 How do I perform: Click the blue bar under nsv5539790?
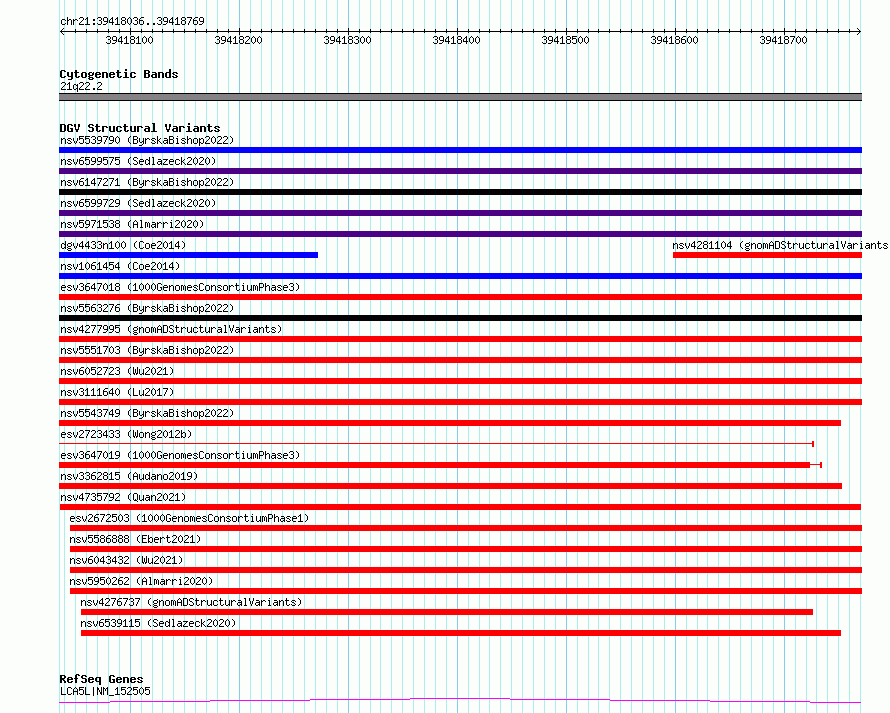(460, 150)
